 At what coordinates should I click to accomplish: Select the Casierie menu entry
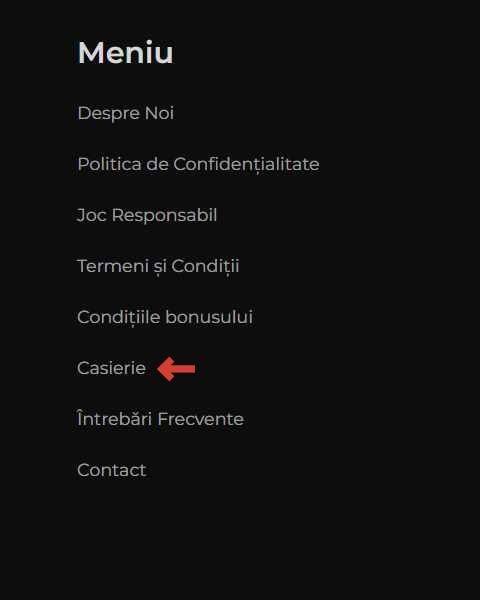tap(111, 368)
